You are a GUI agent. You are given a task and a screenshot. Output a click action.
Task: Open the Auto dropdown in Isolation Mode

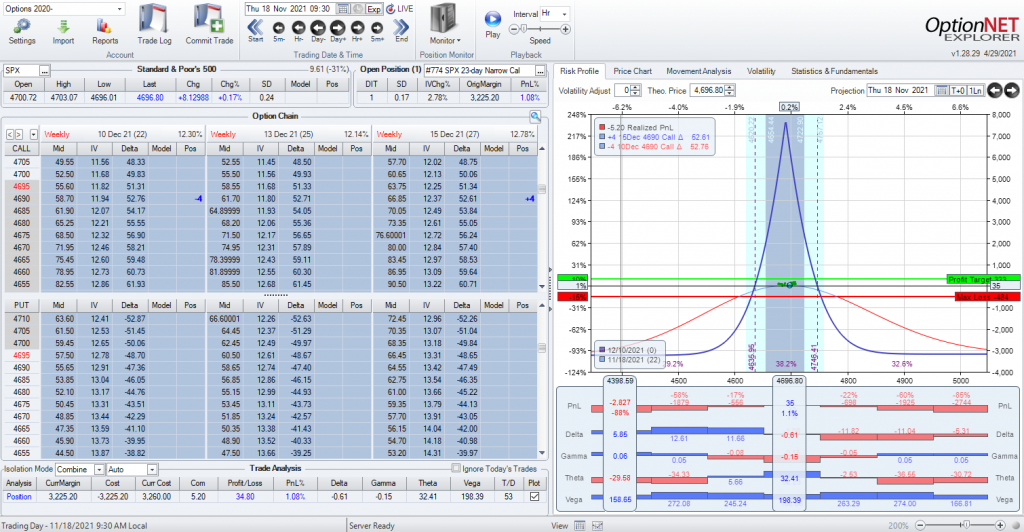click(x=152, y=469)
